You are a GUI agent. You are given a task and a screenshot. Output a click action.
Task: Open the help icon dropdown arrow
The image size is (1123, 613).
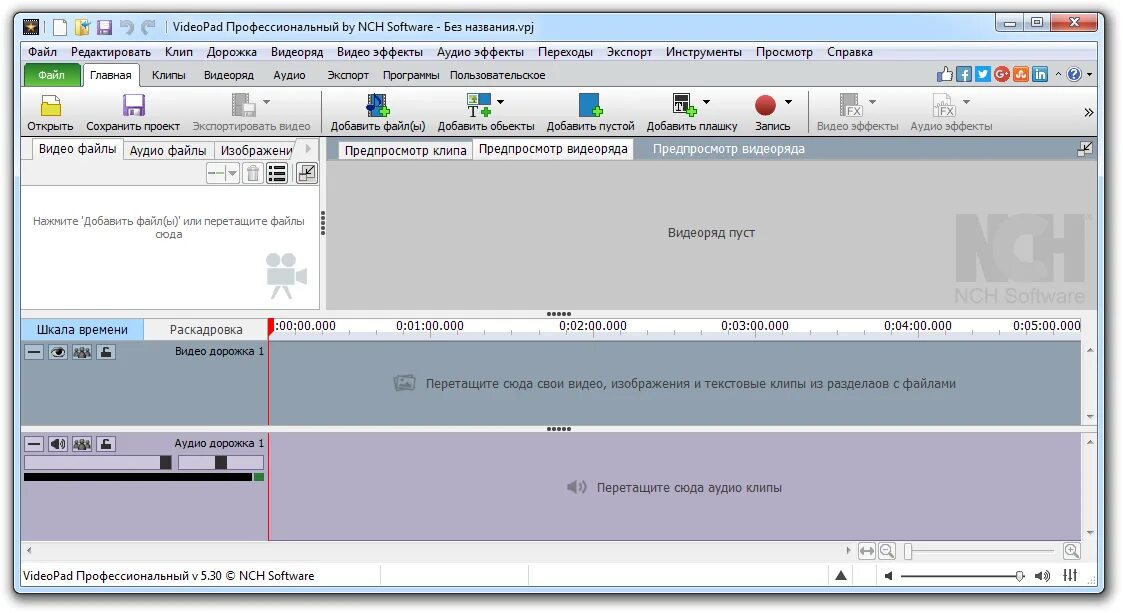pos(1089,74)
